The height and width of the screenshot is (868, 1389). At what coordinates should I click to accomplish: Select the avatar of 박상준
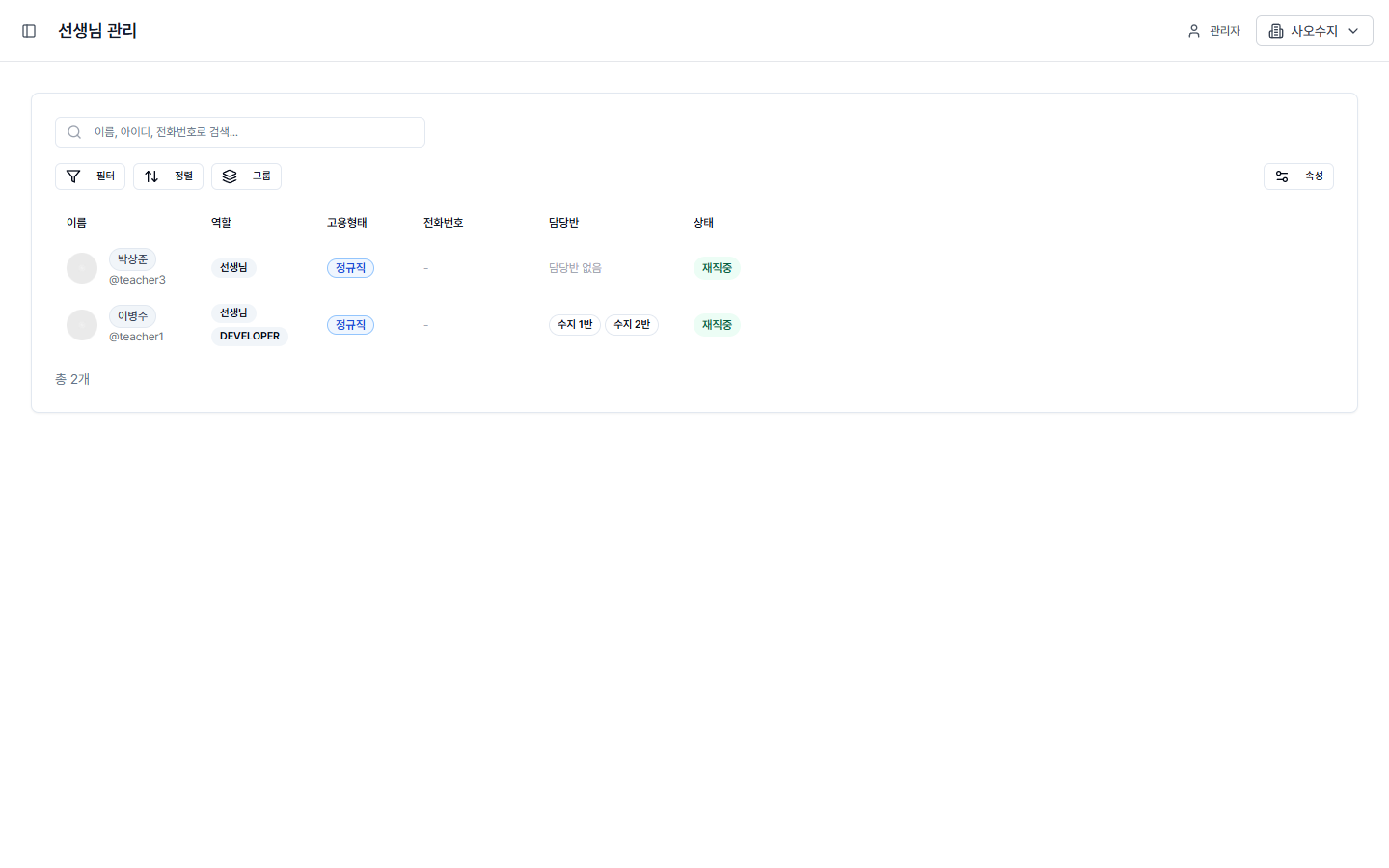82,268
